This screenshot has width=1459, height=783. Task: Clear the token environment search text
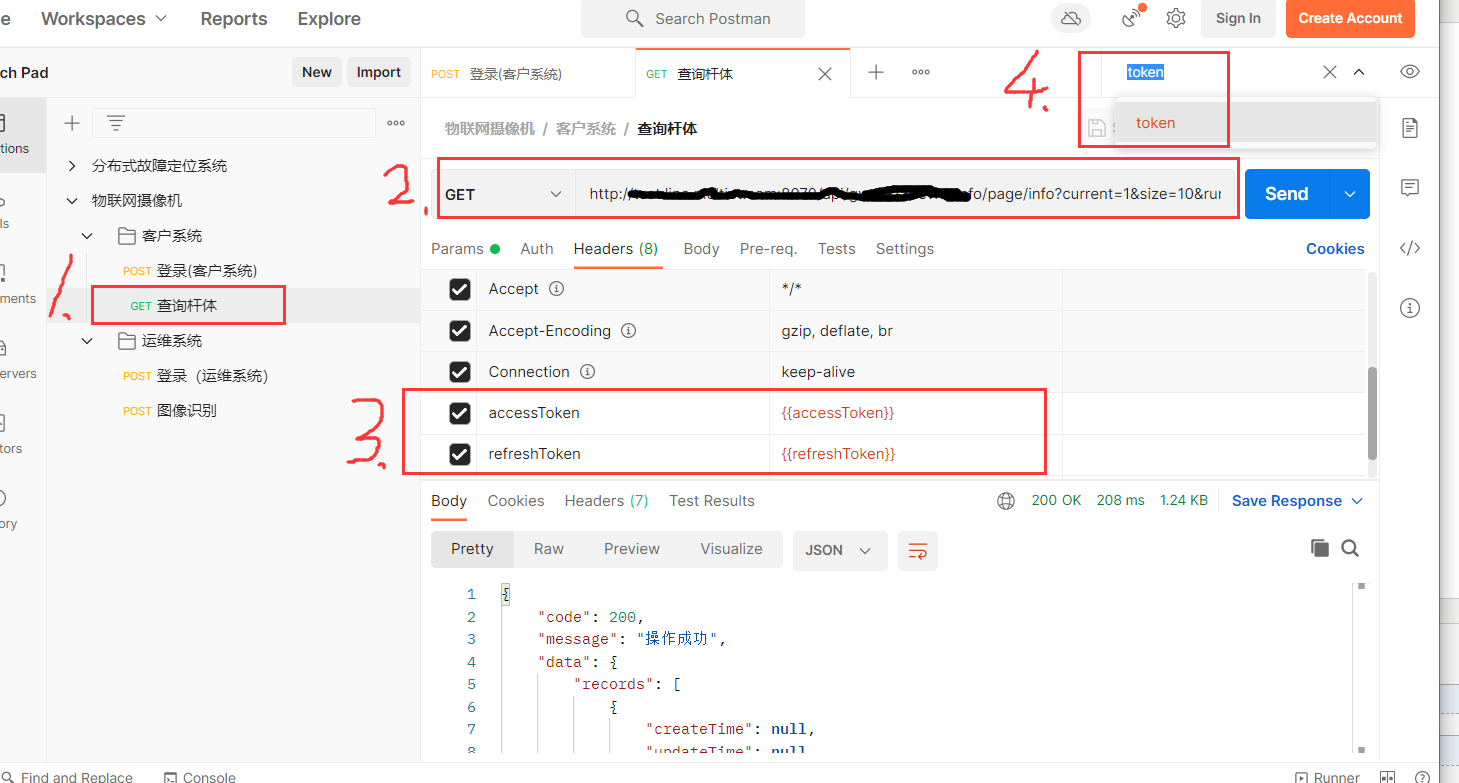(1330, 72)
